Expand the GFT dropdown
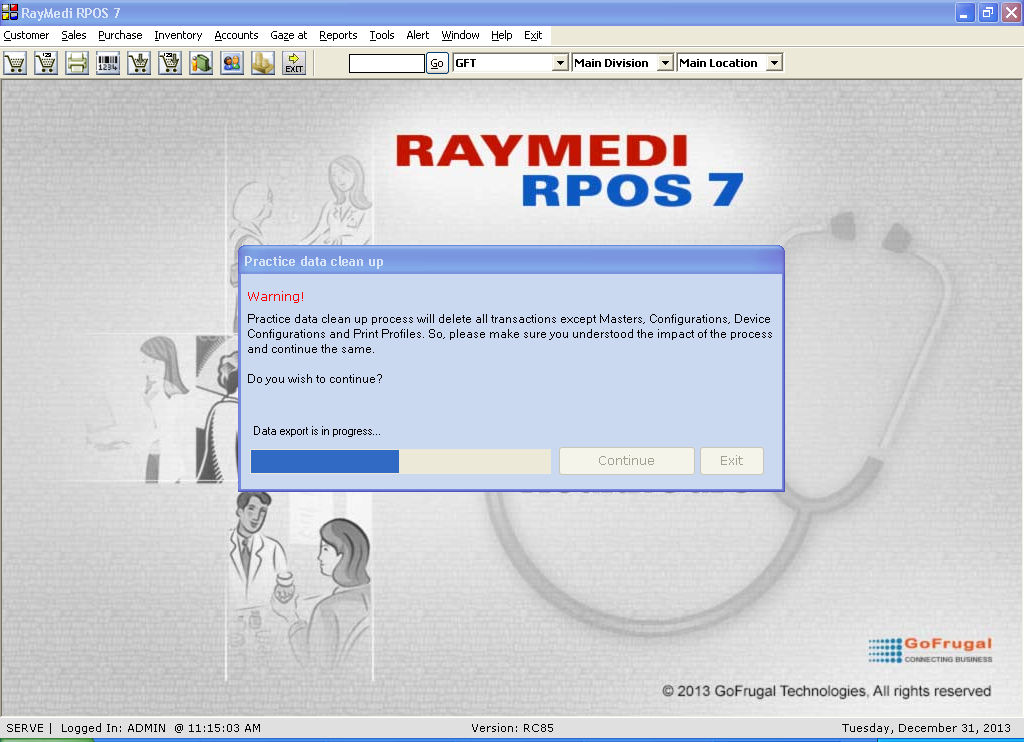This screenshot has height=742, width=1024. pyautogui.click(x=560, y=63)
